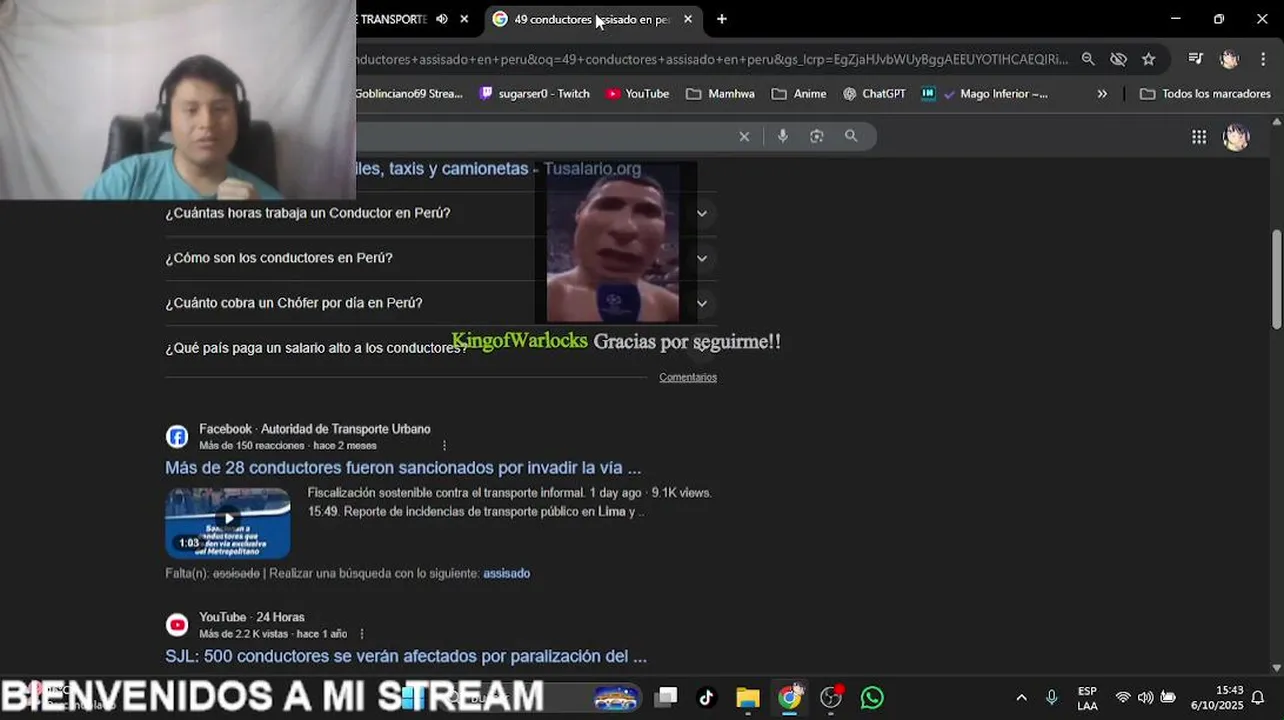Switch the ESP LAA input language
Screen dimensions: 1284x720
coord(1087,698)
